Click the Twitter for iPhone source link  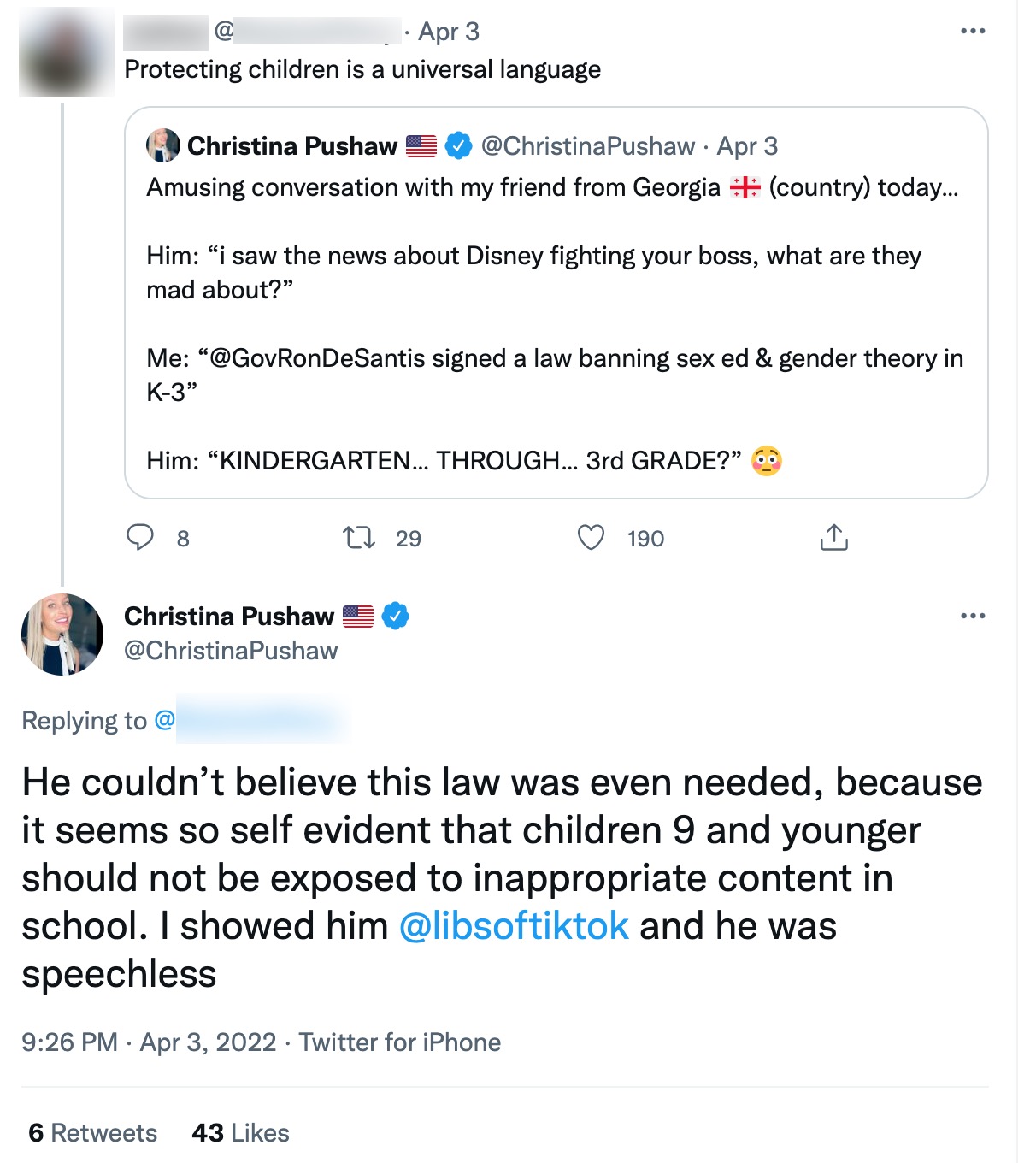click(399, 1042)
